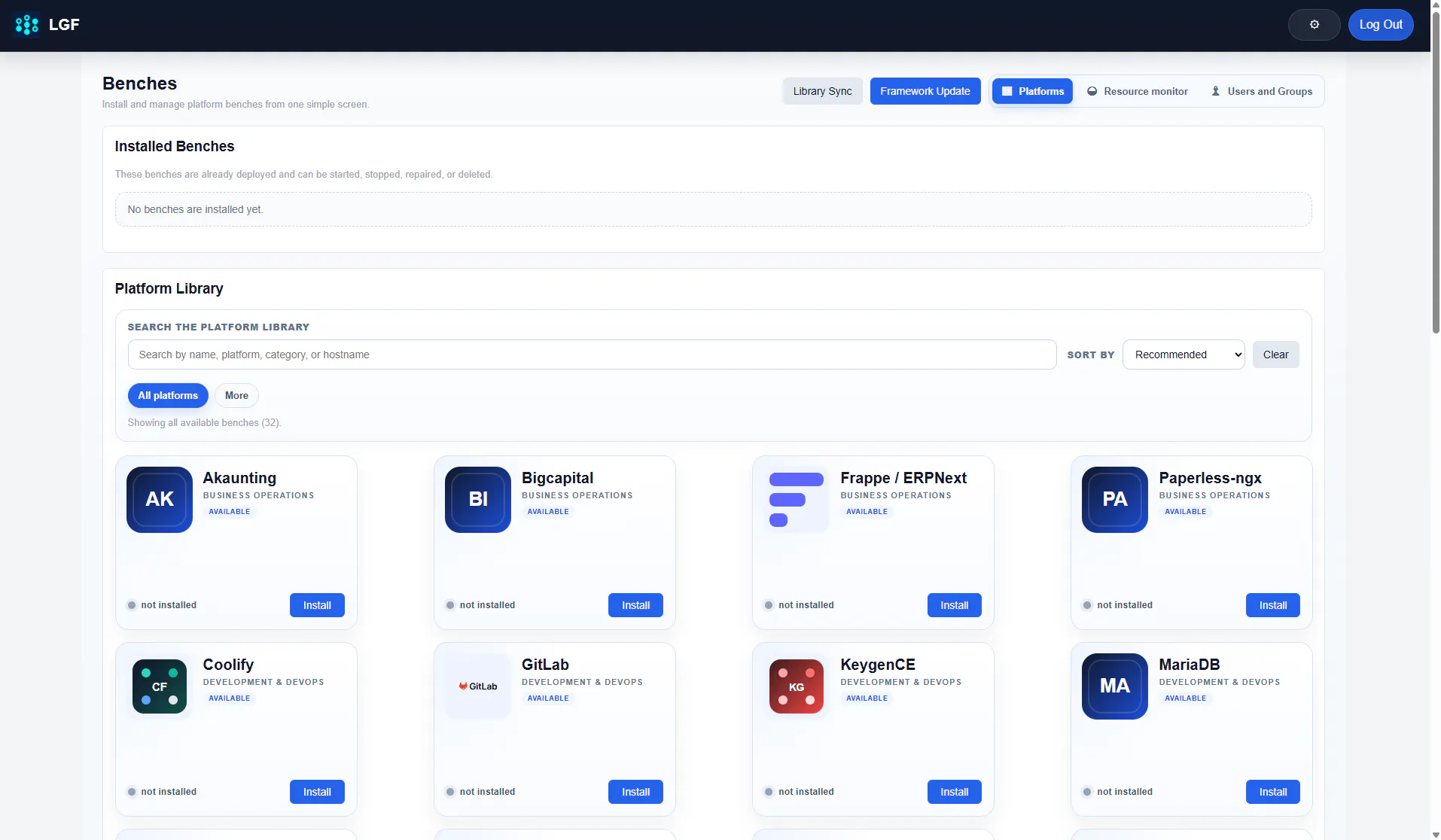Click the LGF logo icon

[27, 25]
